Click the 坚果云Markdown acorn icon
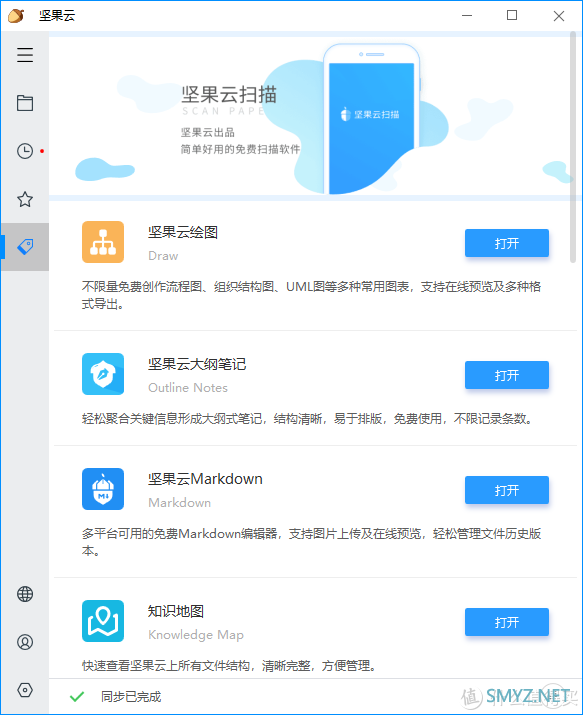 tap(103, 489)
